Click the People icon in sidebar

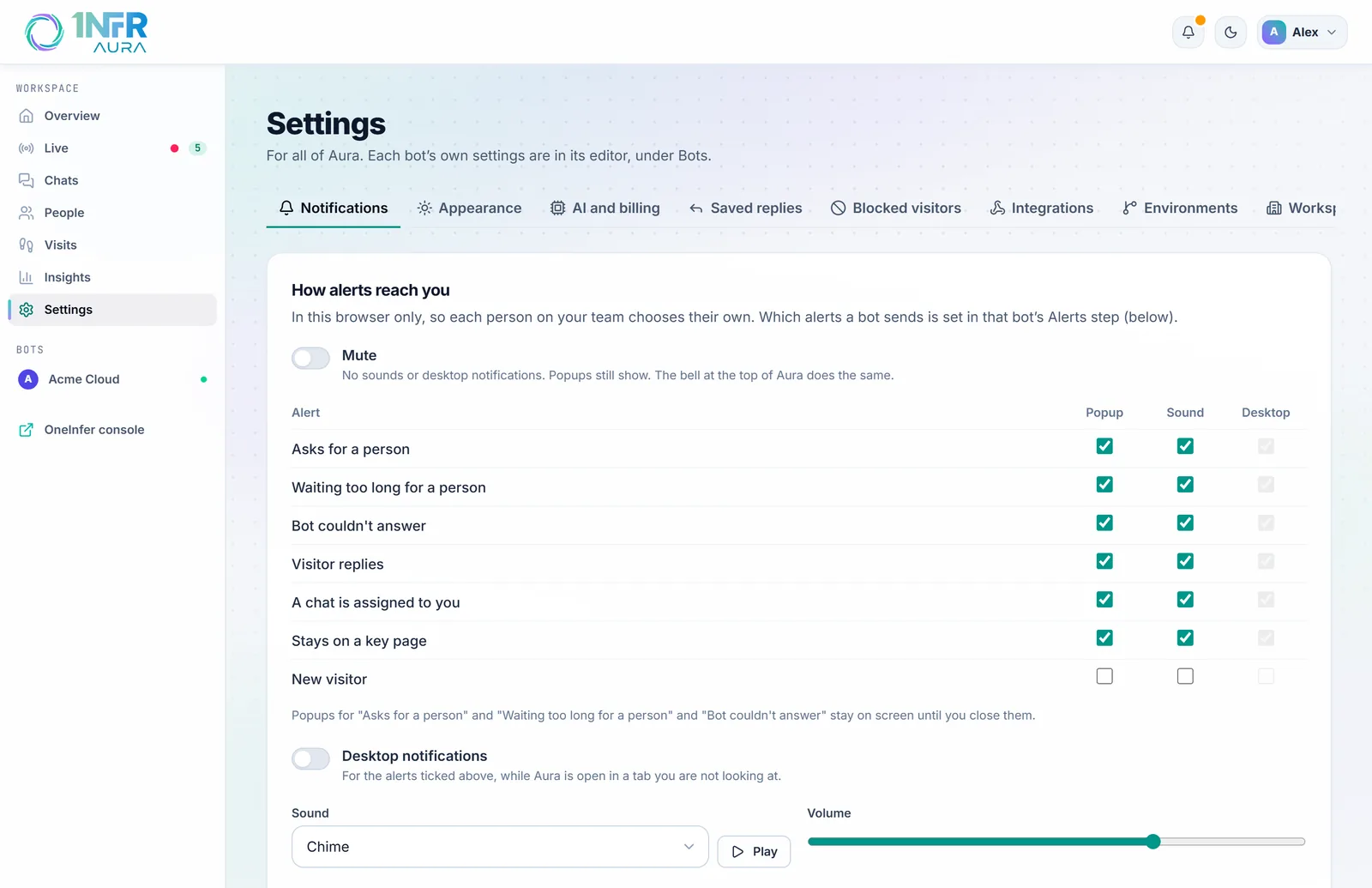coord(27,213)
